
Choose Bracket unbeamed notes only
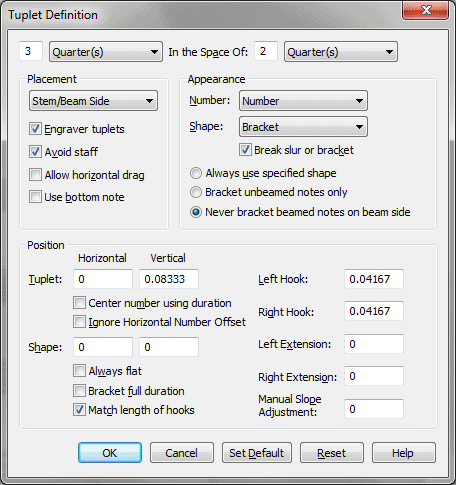196,192
